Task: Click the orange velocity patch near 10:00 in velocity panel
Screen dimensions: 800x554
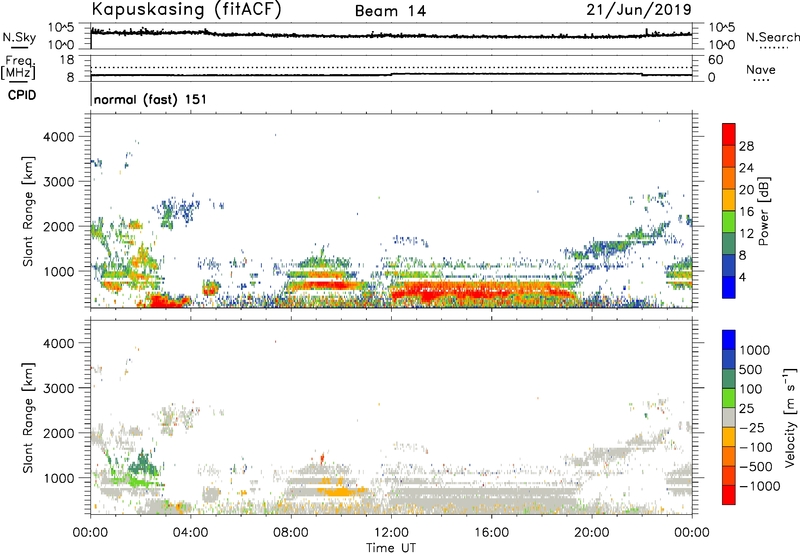Action: click(x=339, y=492)
